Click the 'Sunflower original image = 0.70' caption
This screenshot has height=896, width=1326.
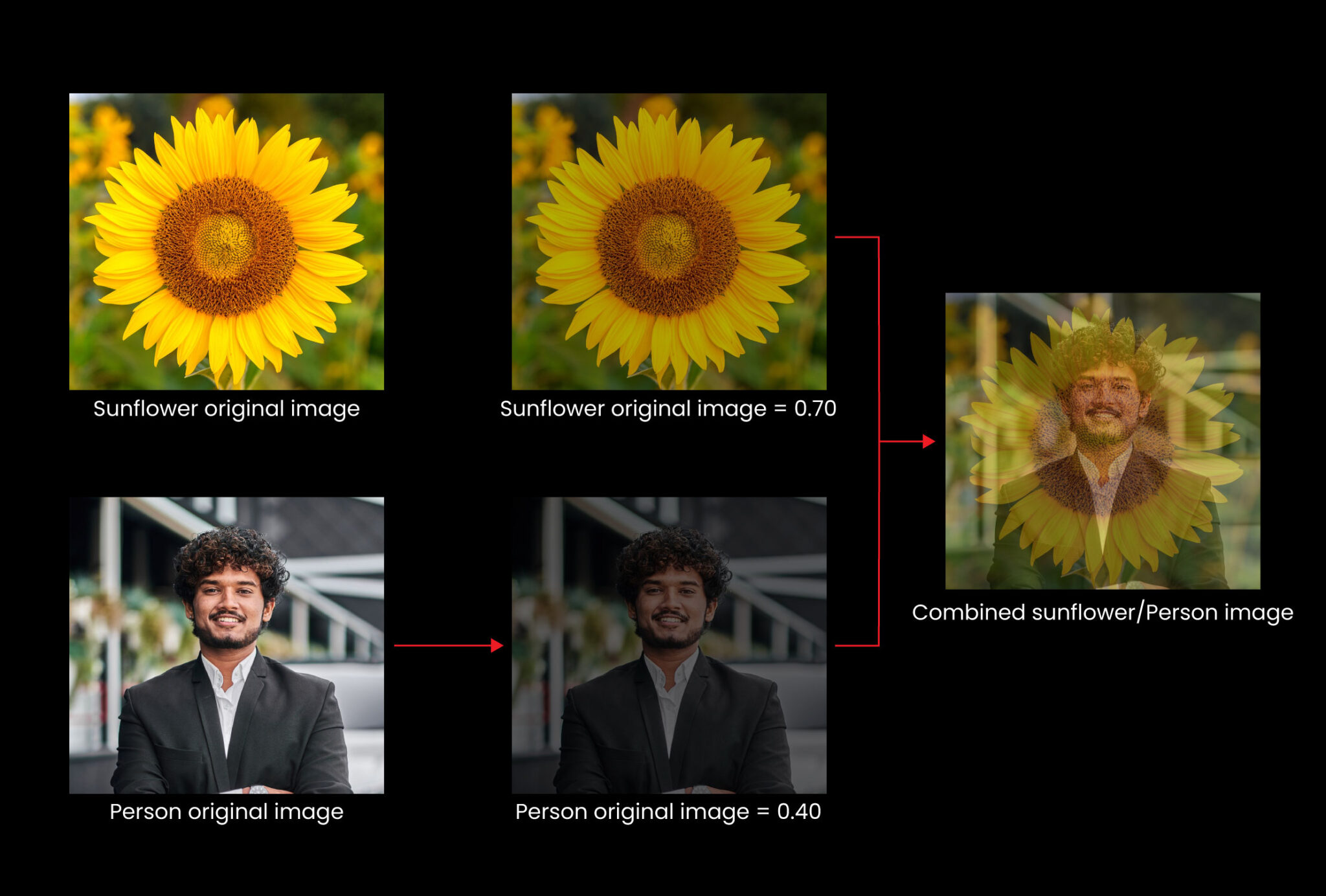(x=668, y=409)
